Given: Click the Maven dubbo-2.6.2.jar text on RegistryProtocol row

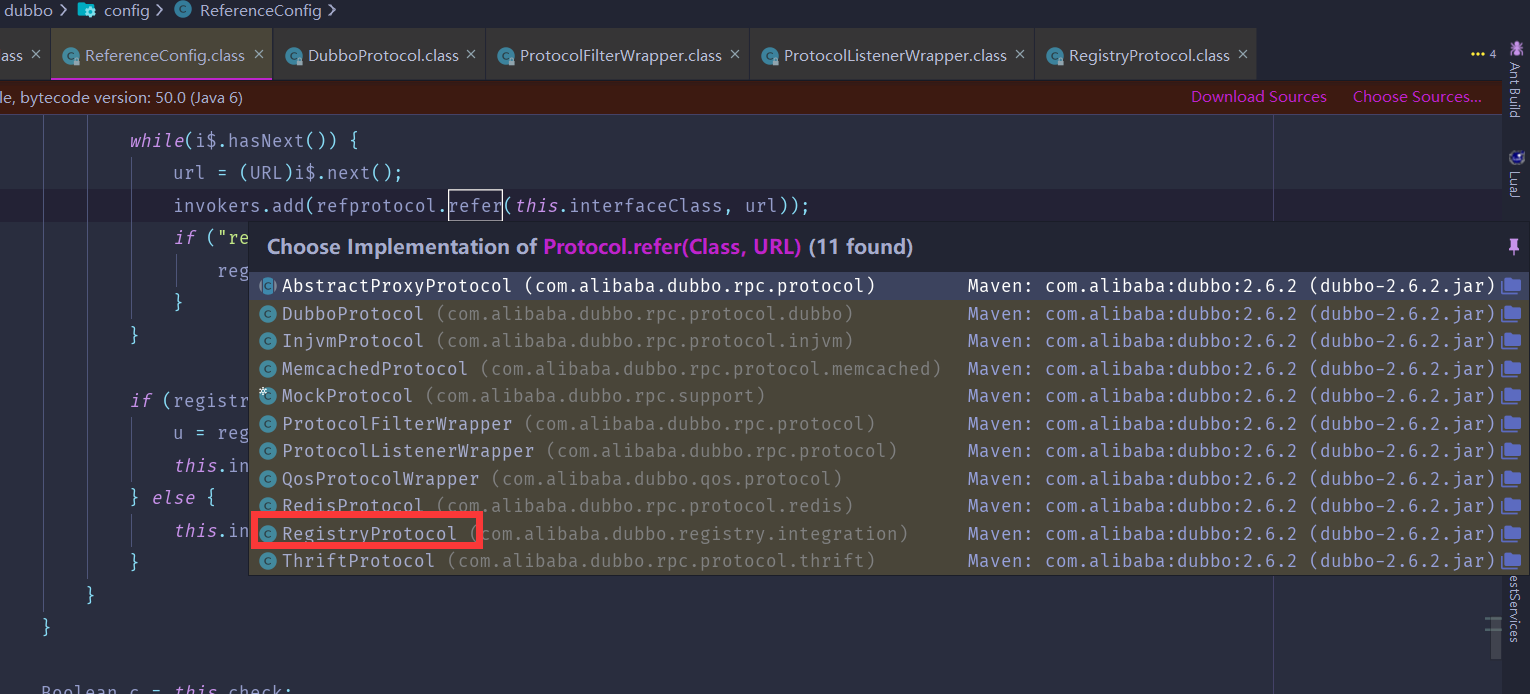Looking at the screenshot, I should point(1232,534).
